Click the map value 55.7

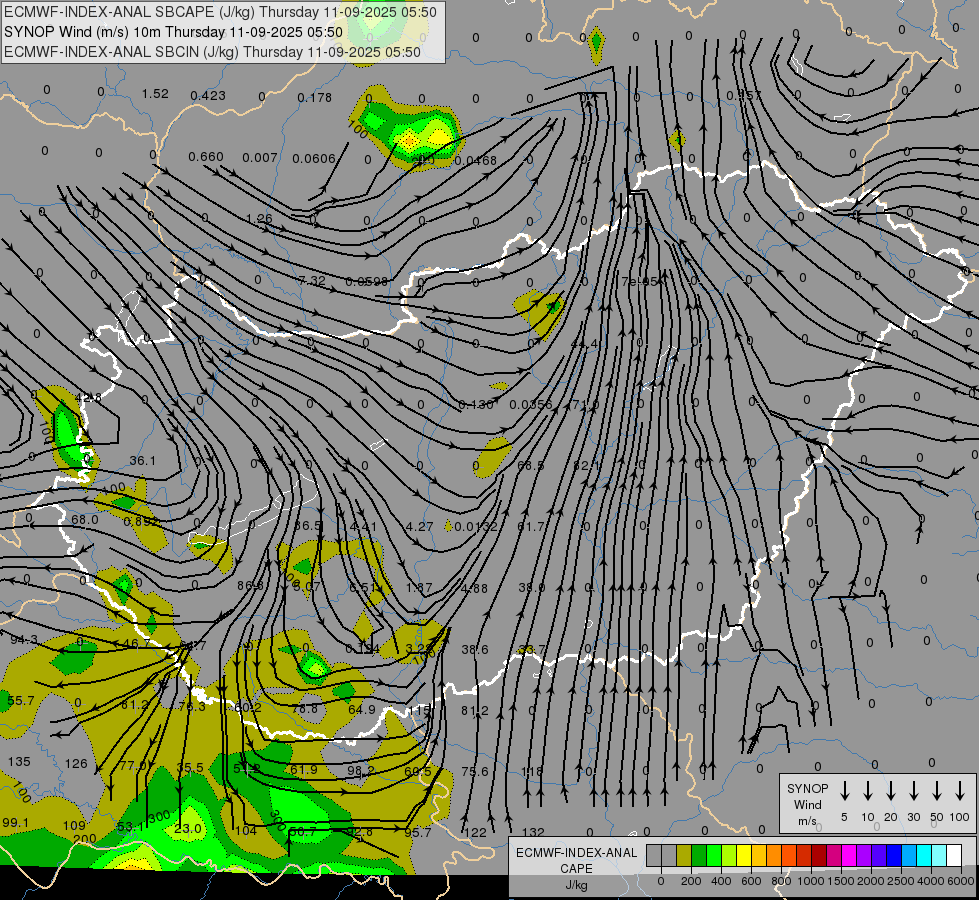(21, 701)
